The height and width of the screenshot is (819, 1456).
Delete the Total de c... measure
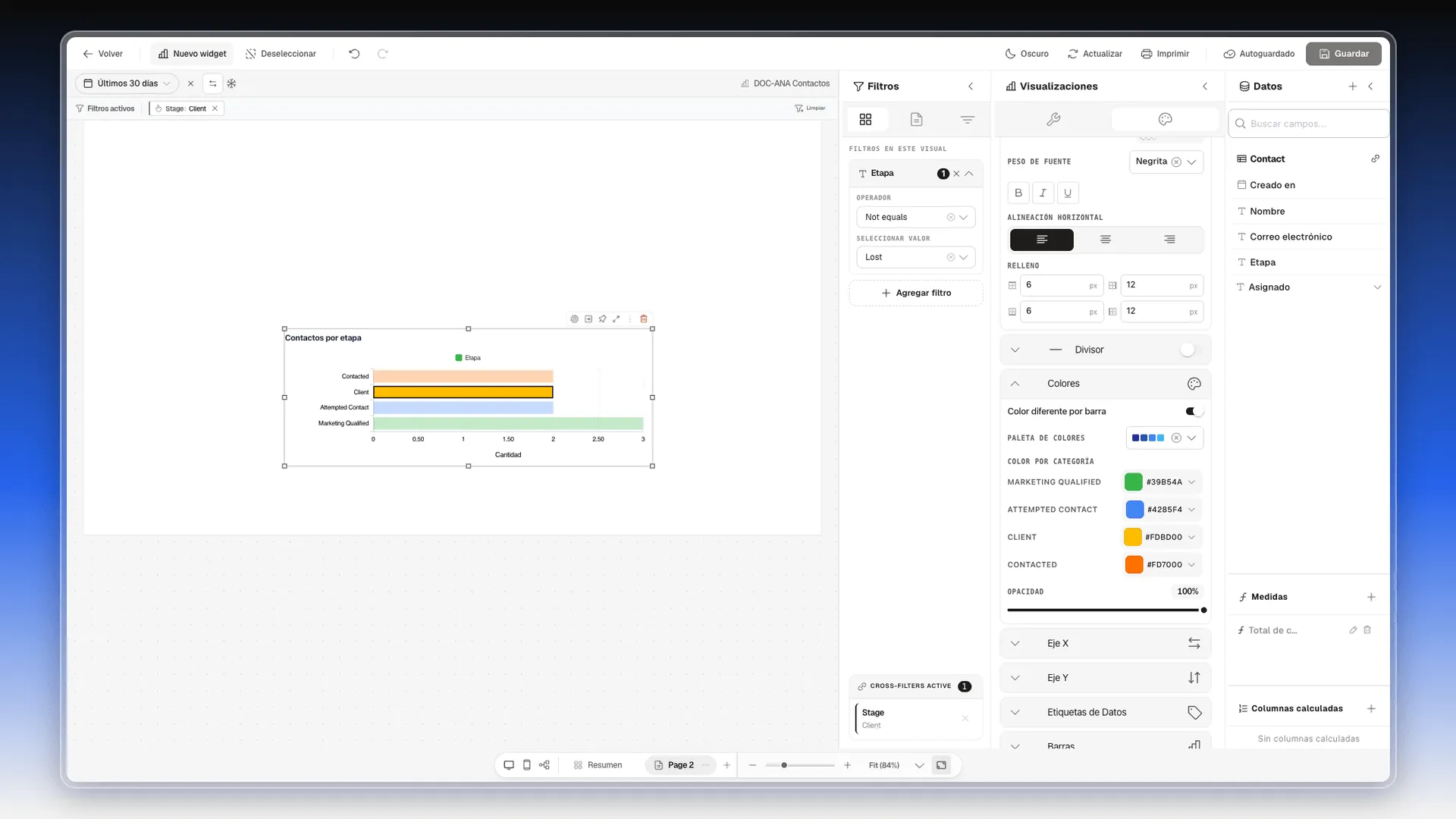point(1367,630)
